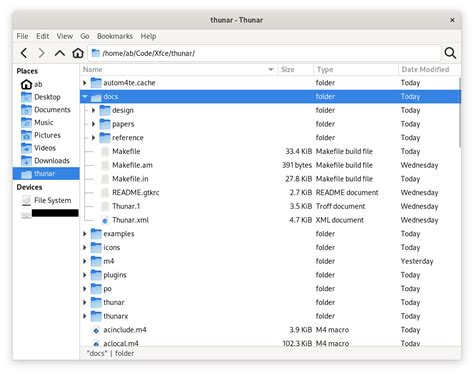Screen dimensions: 474x374
Task: Select the Thunar.1 file name
Action: pyautogui.click(x=126, y=206)
